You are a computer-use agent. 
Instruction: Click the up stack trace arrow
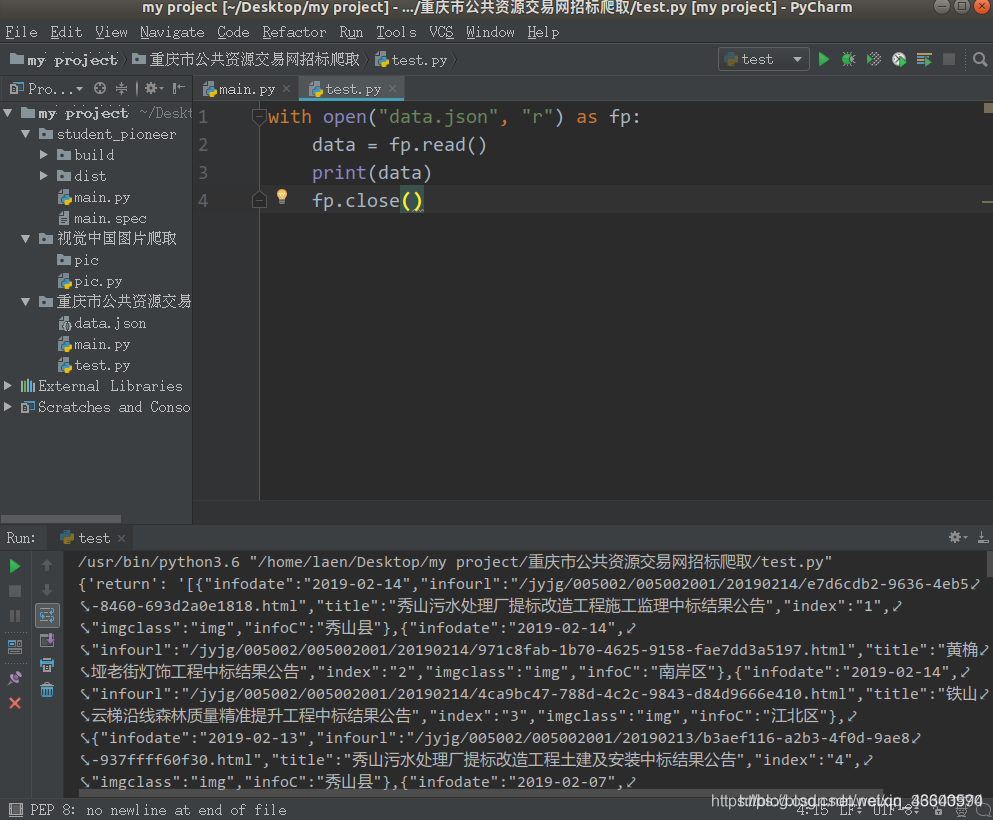click(47, 565)
